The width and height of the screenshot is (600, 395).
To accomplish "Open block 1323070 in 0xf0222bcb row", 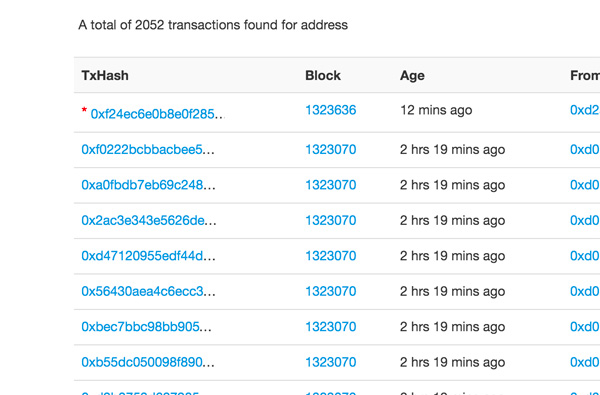I will (x=331, y=149).
